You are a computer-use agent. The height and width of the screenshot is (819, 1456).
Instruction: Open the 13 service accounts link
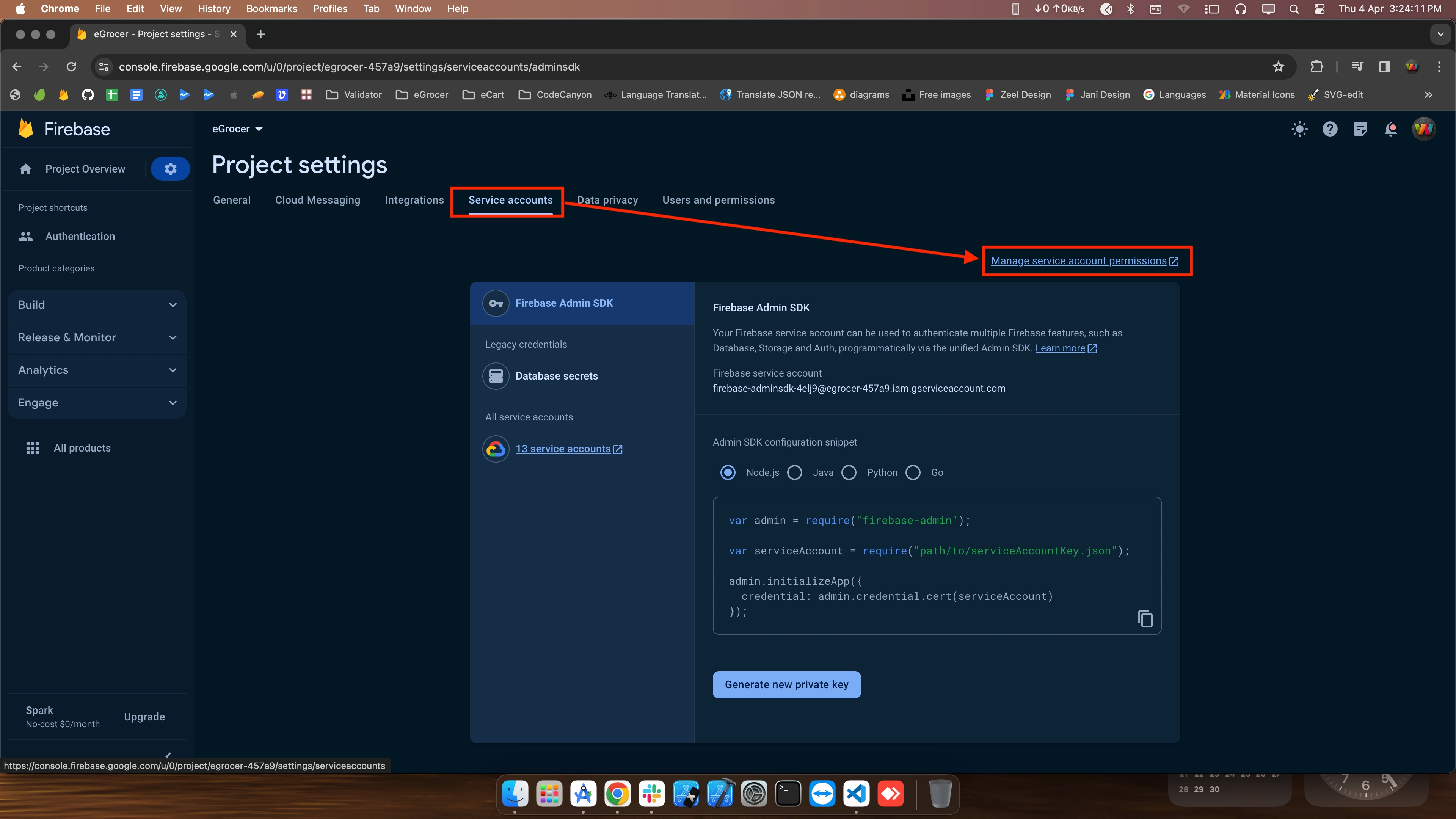569,449
